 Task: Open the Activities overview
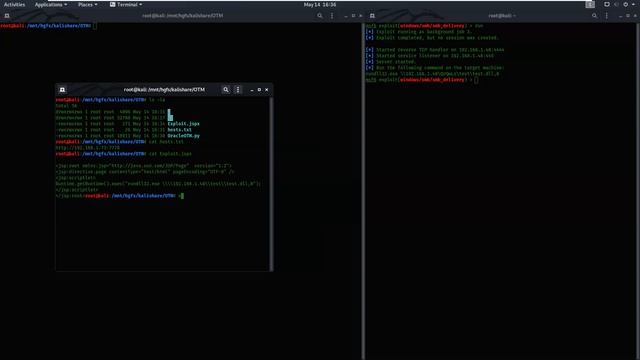pos(14,4)
